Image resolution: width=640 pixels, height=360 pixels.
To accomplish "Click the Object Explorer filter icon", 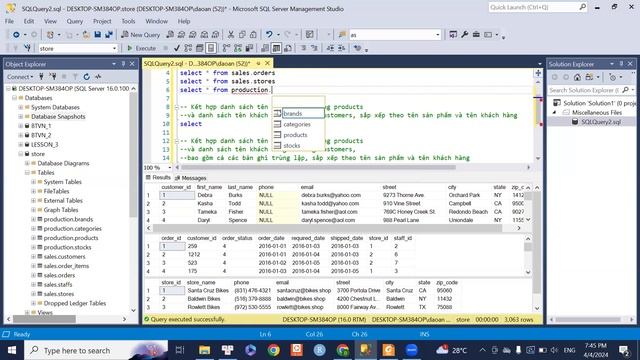I will [75, 76].
